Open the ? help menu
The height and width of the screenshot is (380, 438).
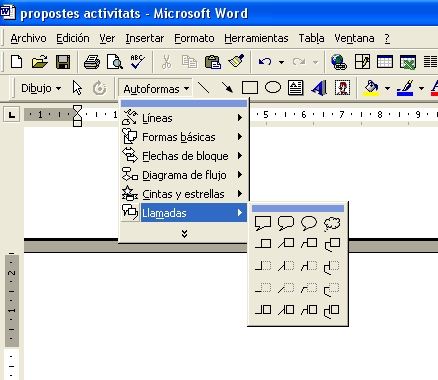[x=387, y=38]
